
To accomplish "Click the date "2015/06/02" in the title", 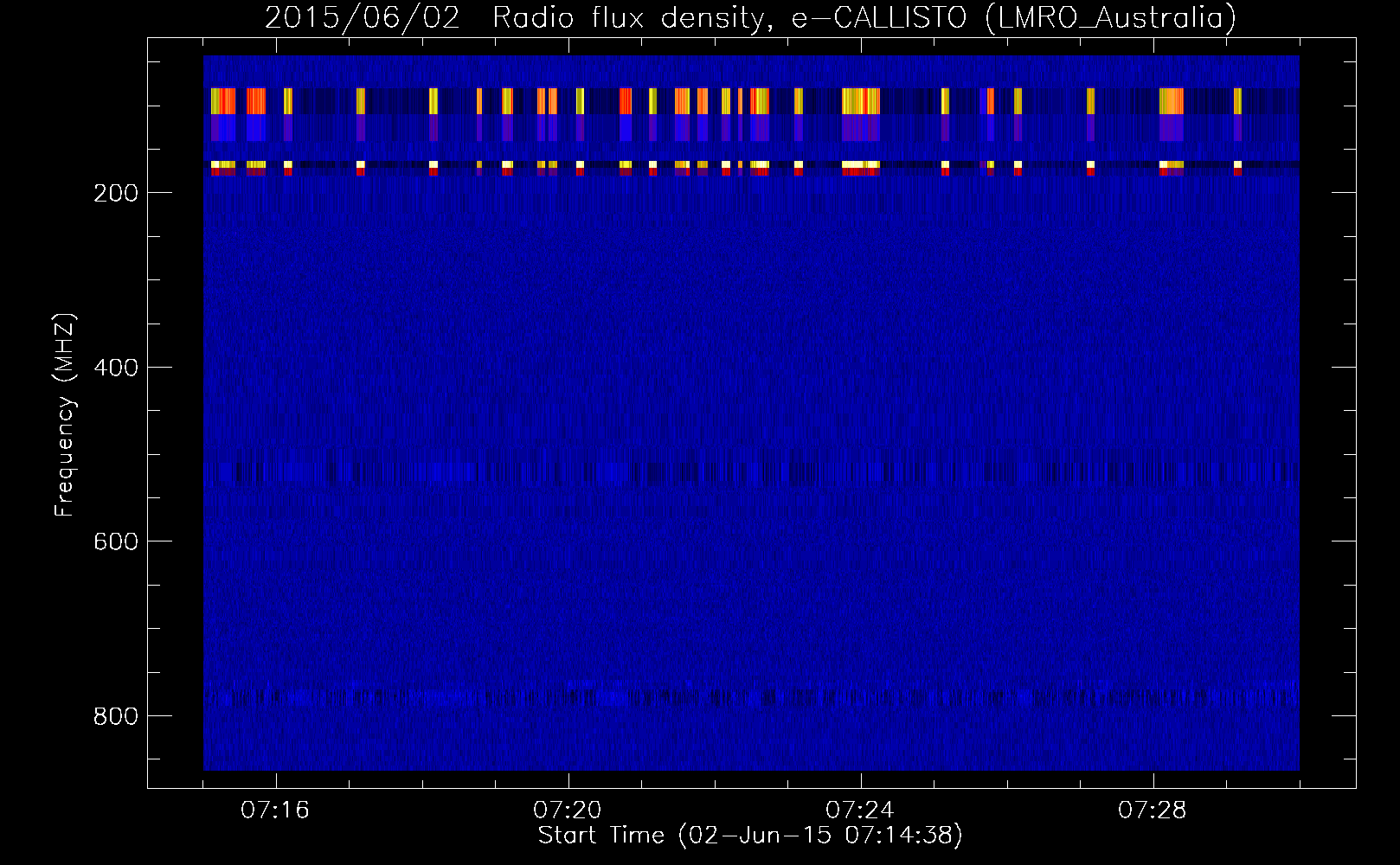I will tap(363, 17).
